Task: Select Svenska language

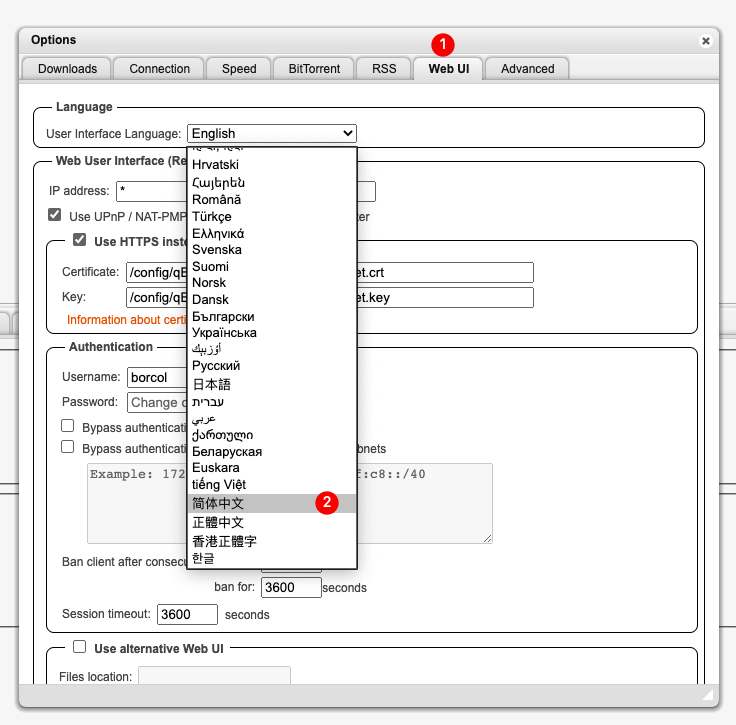Action: point(272,250)
